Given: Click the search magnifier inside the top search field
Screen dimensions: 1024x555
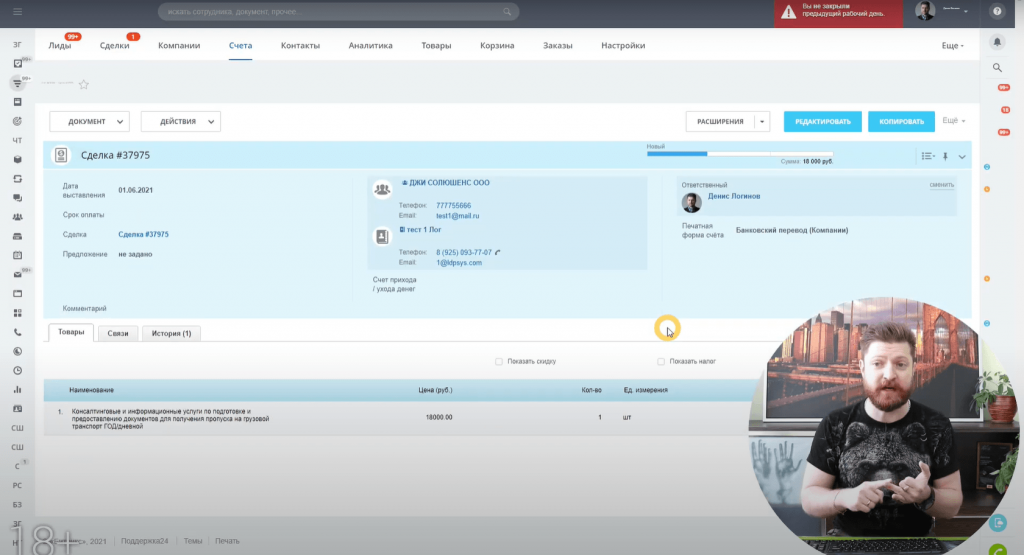Looking at the screenshot, I should [x=507, y=12].
